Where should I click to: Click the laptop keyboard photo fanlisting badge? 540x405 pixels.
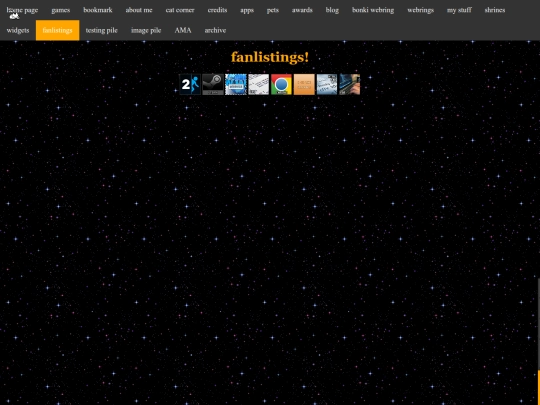(x=350, y=84)
